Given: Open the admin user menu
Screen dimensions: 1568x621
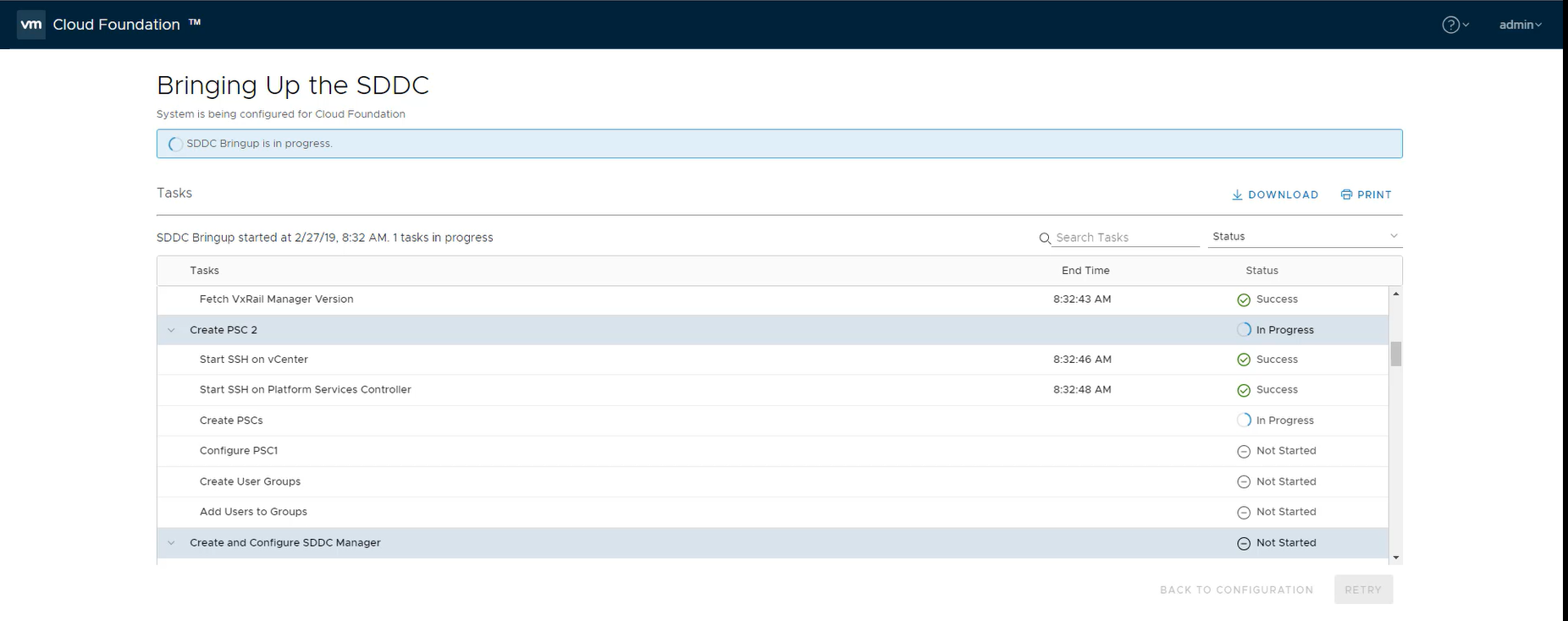Looking at the screenshot, I should point(1520,25).
